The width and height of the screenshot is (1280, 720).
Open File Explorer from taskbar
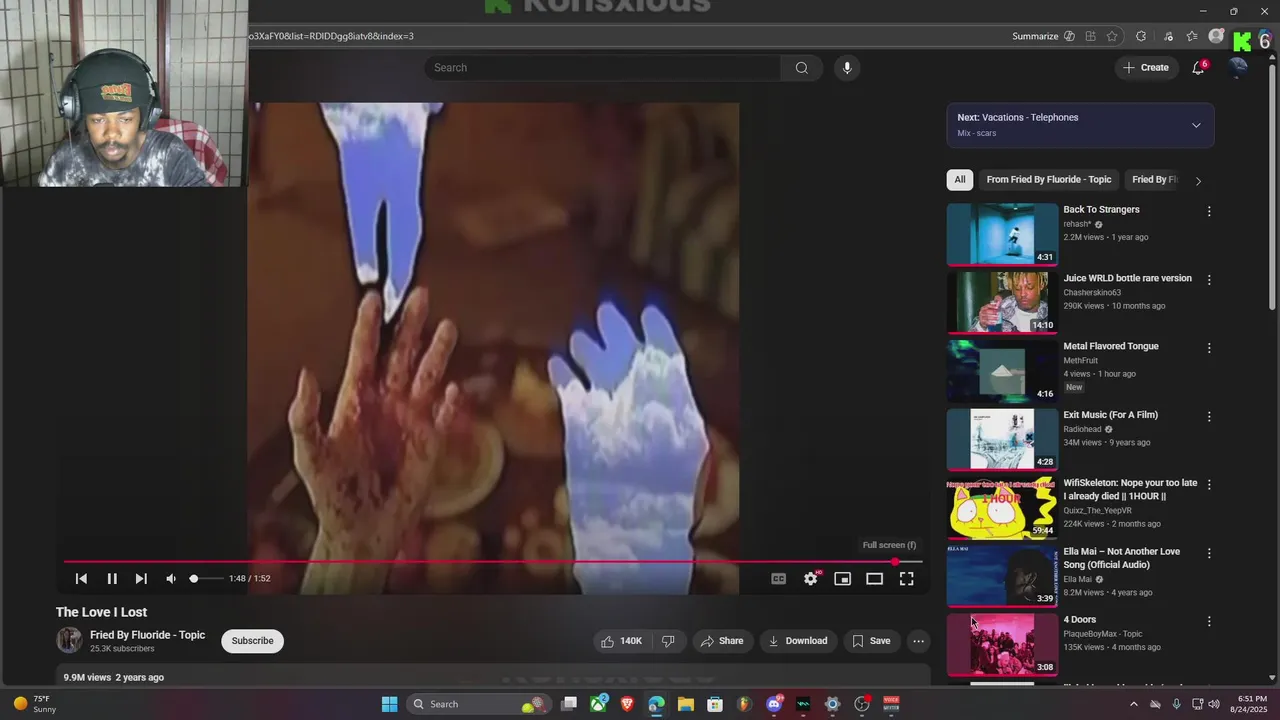686,704
